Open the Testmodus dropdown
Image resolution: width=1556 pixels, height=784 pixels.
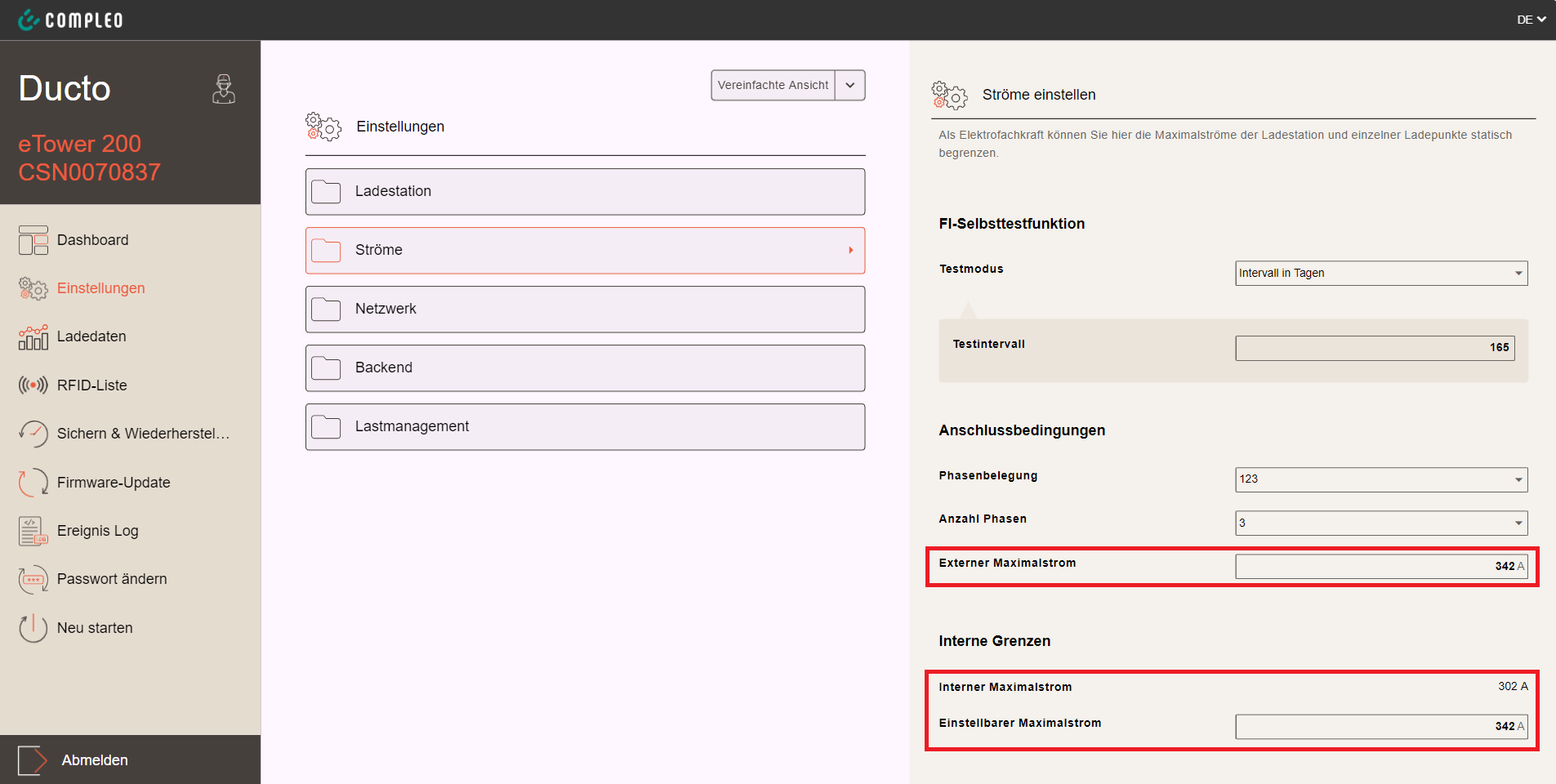pyautogui.click(x=1380, y=274)
